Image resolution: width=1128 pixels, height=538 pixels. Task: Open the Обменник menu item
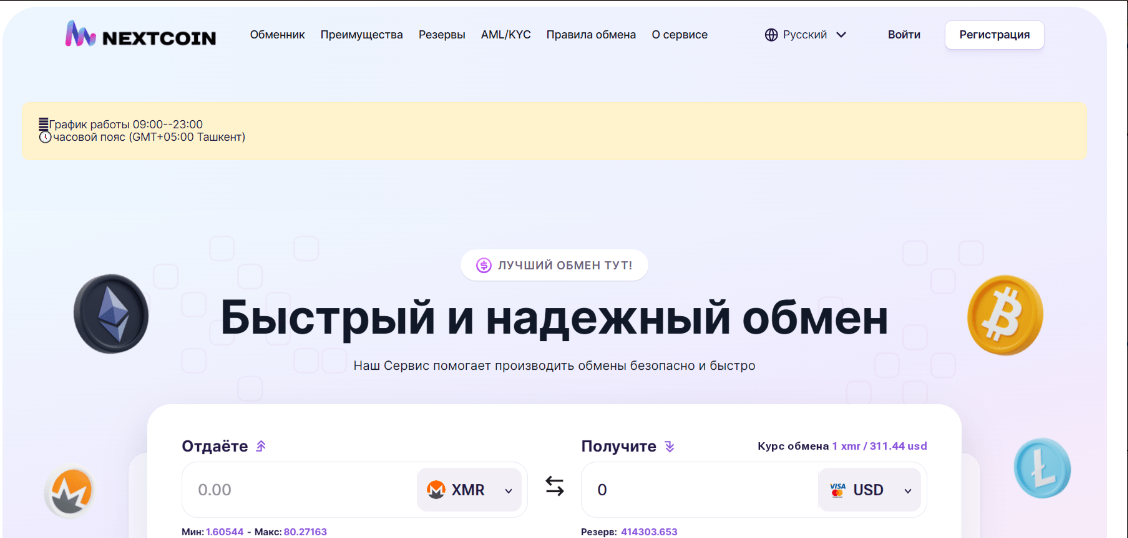[278, 35]
